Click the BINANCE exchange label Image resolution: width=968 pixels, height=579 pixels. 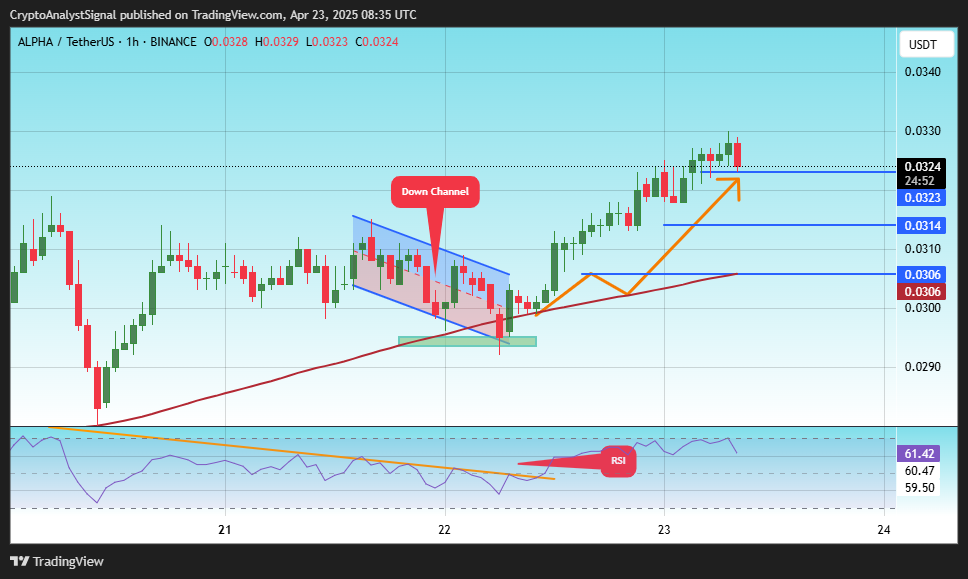coord(173,42)
